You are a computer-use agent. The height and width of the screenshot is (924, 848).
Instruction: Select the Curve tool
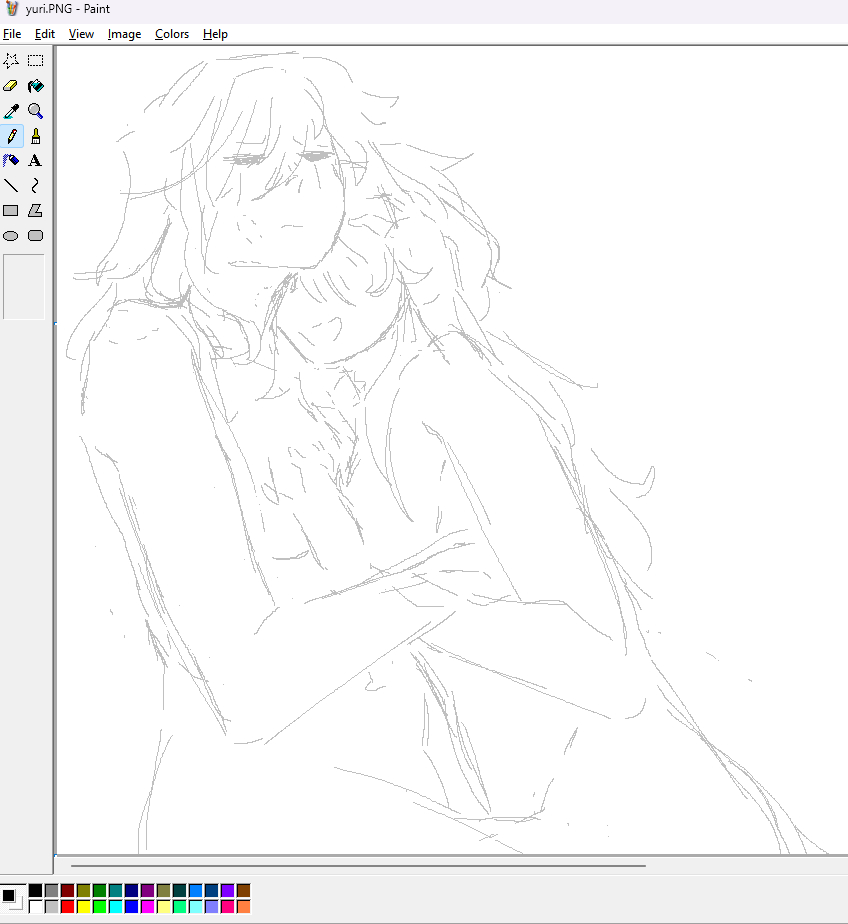coord(35,185)
